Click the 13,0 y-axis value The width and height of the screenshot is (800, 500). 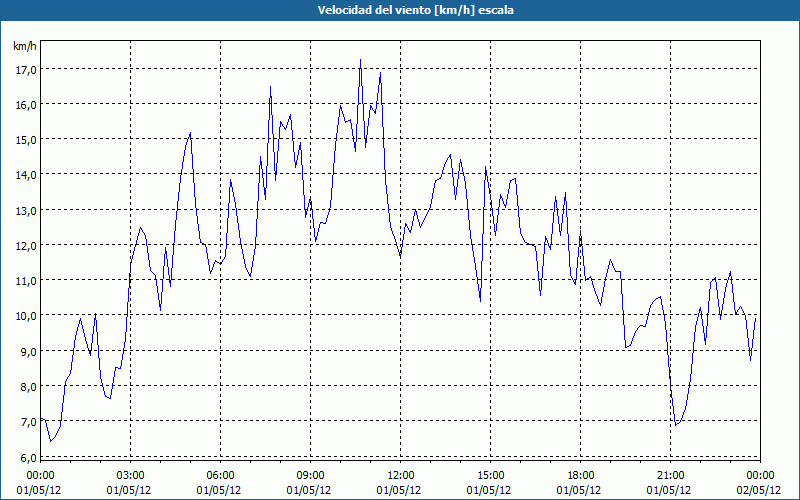pos(26,211)
